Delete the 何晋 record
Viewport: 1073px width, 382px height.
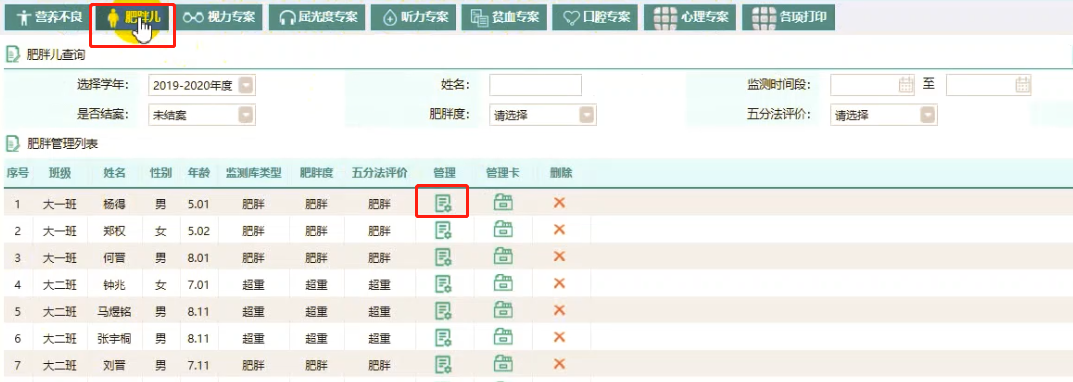[559, 256]
